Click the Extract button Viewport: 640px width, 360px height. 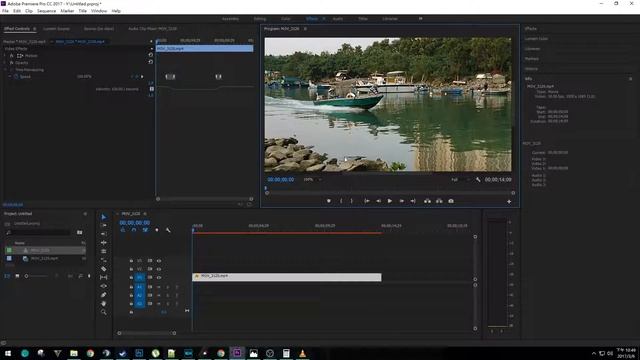coord(439,201)
